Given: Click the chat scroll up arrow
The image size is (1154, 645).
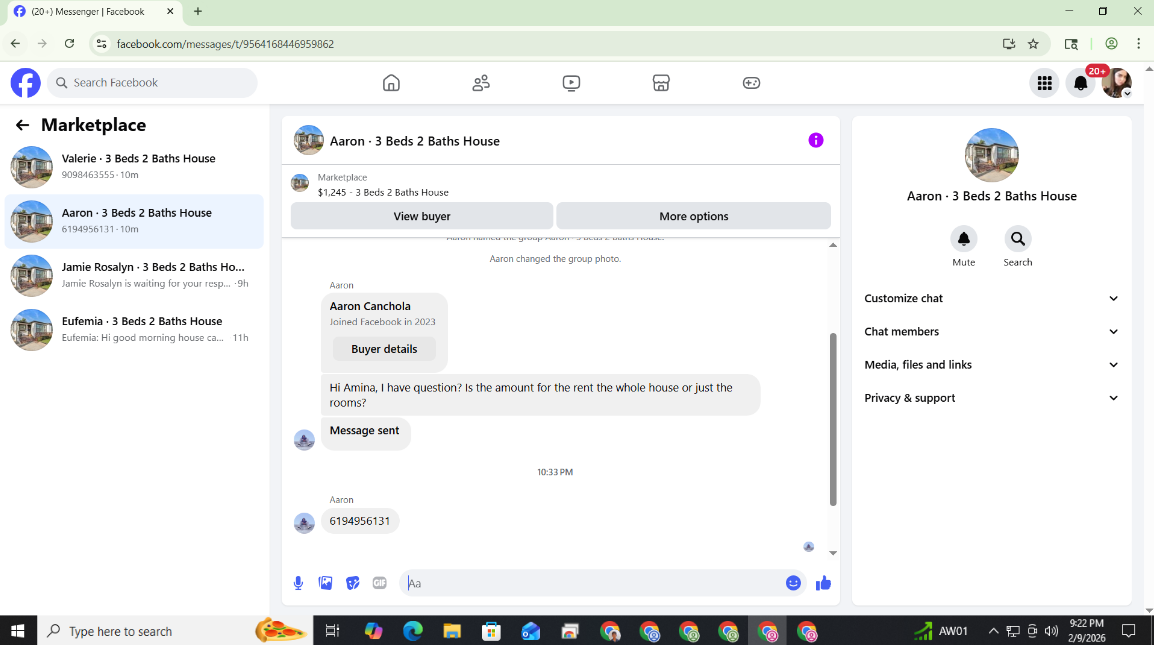Looking at the screenshot, I should coord(833,245).
